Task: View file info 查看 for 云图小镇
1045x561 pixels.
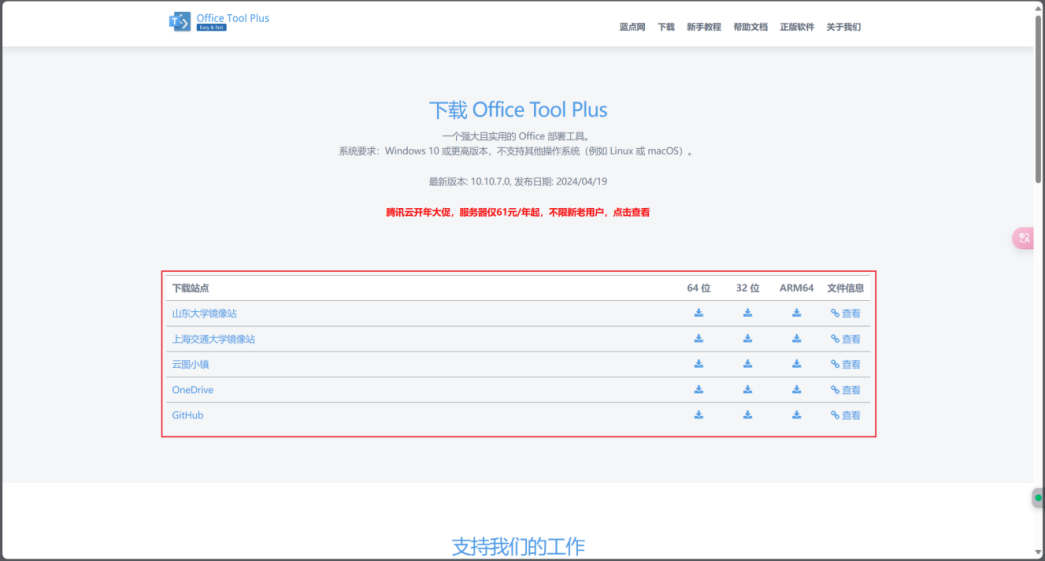Action: click(846, 364)
